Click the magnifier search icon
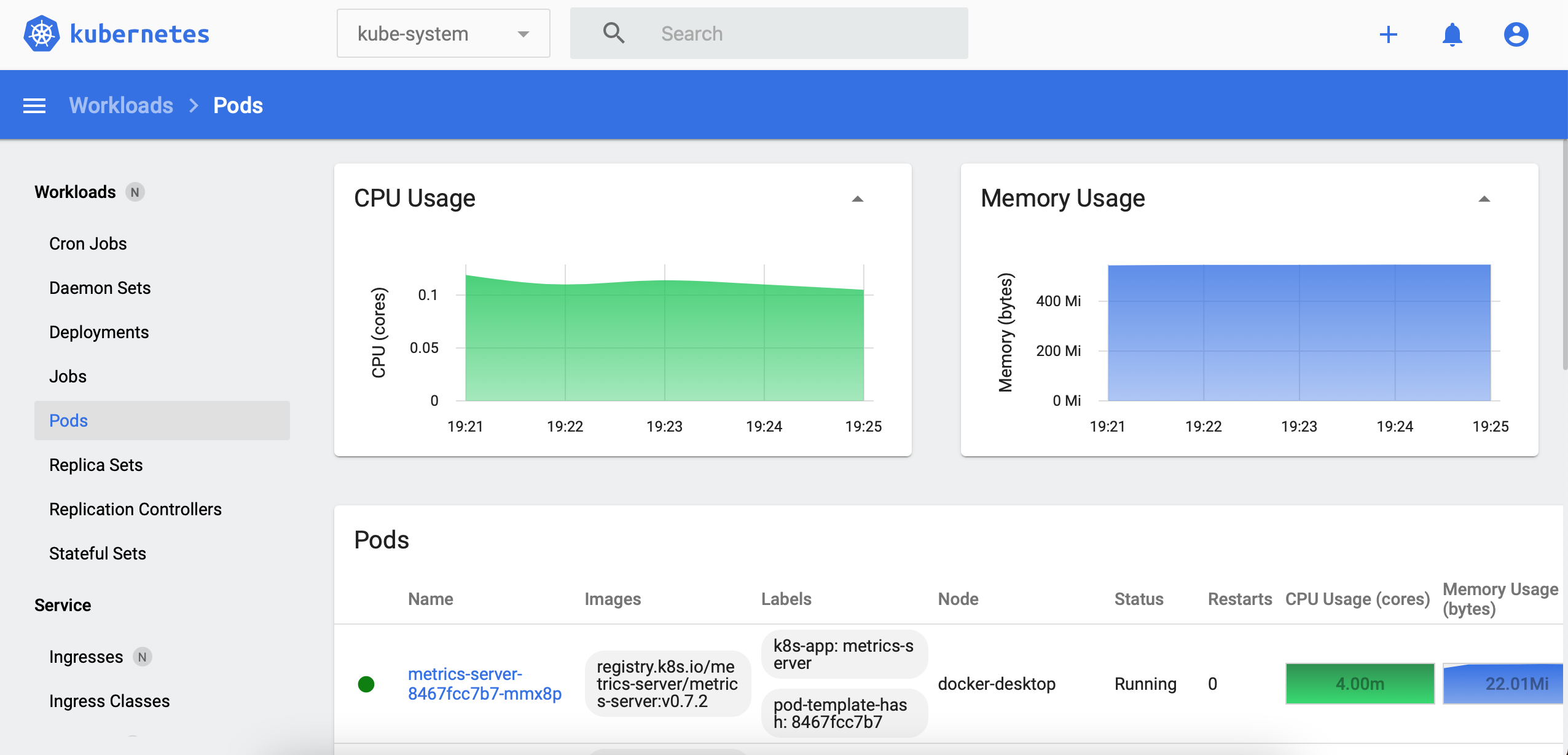 tap(613, 33)
